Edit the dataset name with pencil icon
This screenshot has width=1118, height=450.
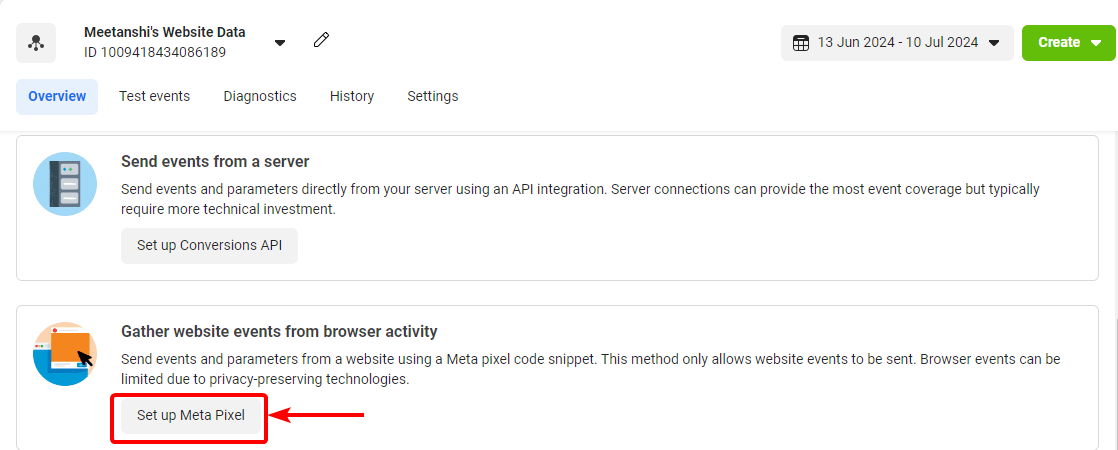click(322, 40)
